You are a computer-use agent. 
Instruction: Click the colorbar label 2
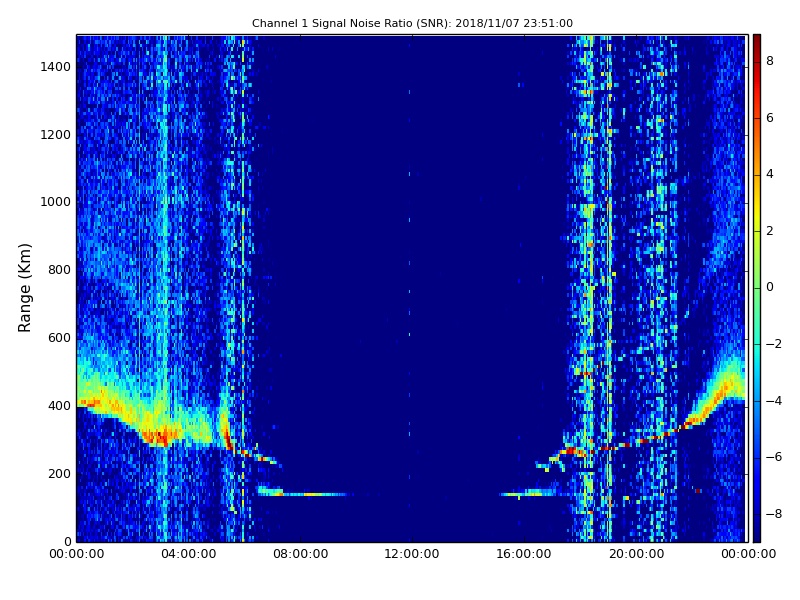[x=770, y=231]
